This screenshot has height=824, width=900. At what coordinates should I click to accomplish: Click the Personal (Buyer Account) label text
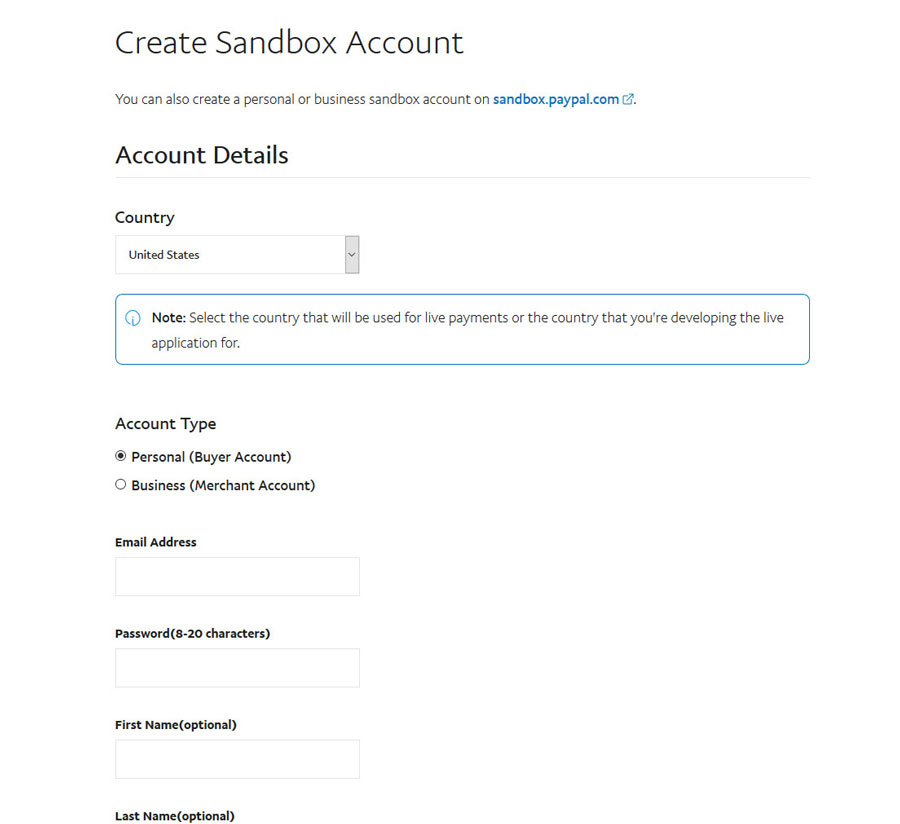[x=211, y=457]
